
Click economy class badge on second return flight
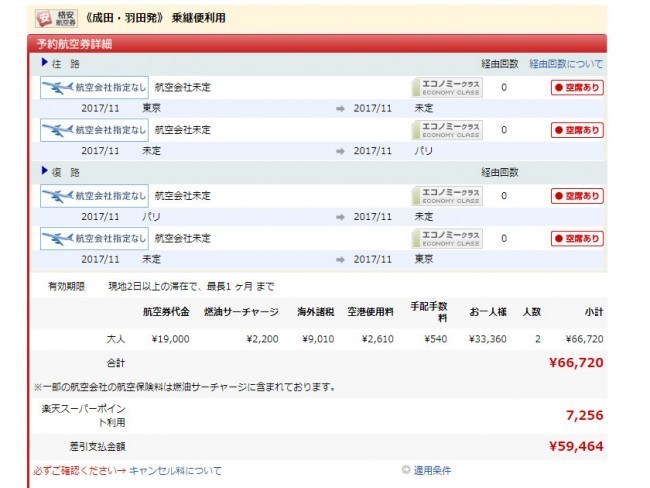(x=447, y=238)
